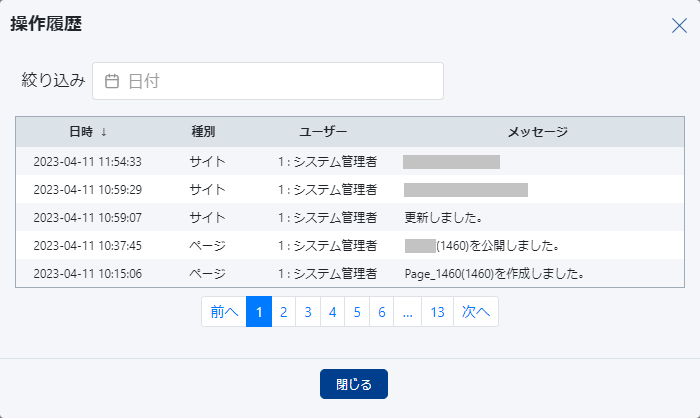Click the 閉じる button

pyautogui.click(x=353, y=384)
